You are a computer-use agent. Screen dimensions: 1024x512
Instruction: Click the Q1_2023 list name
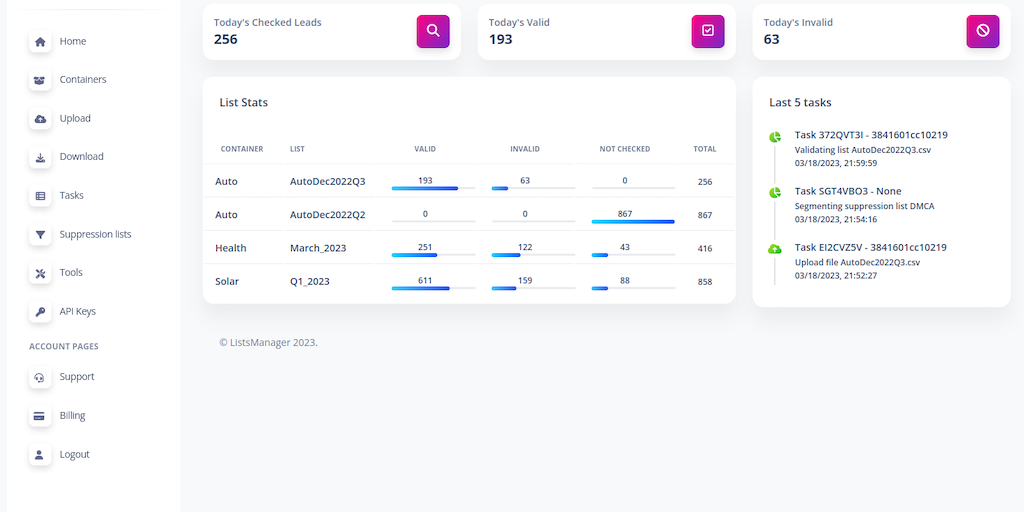point(309,282)
